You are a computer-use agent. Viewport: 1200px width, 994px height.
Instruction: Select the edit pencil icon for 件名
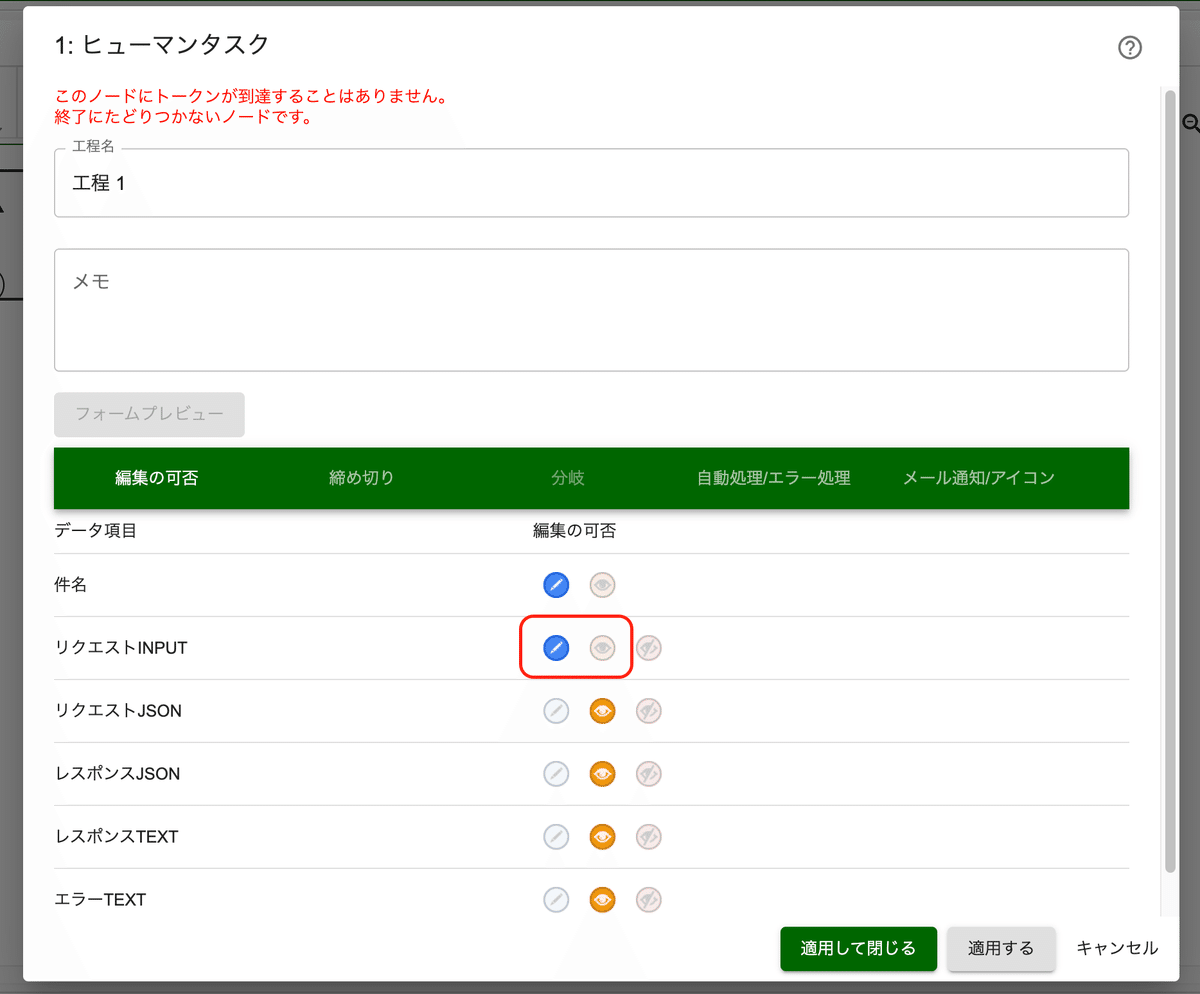click(556, 584)
